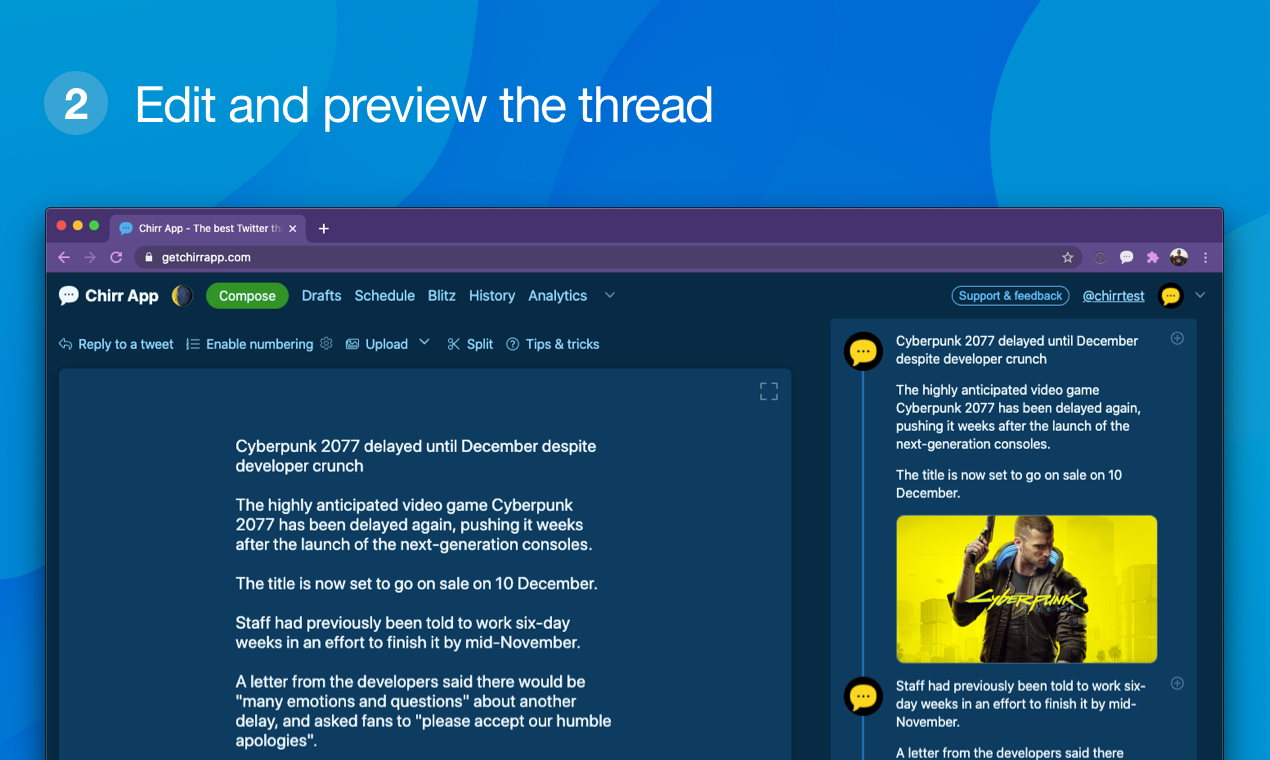Viewport: 1270px width, 760px height.
Task: Expand the account dropdown chevron
Action: point(1201,295)
